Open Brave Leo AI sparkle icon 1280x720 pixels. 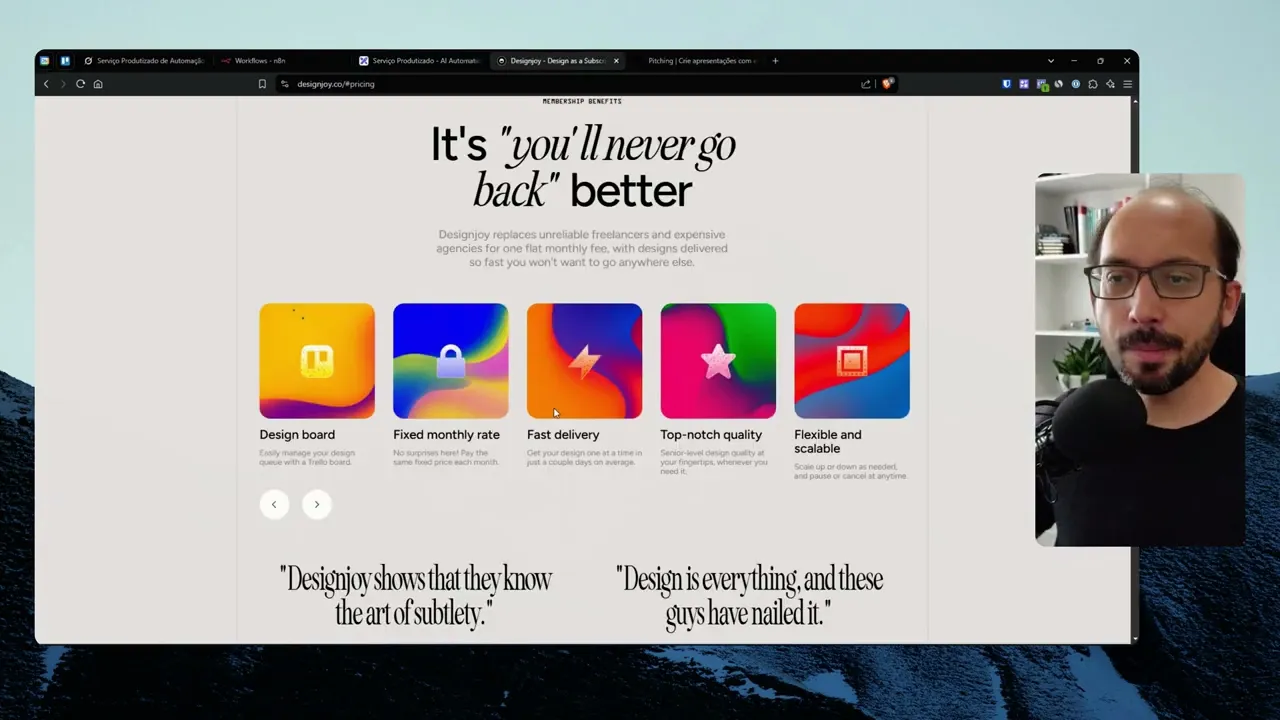(x=1110, y=84)
